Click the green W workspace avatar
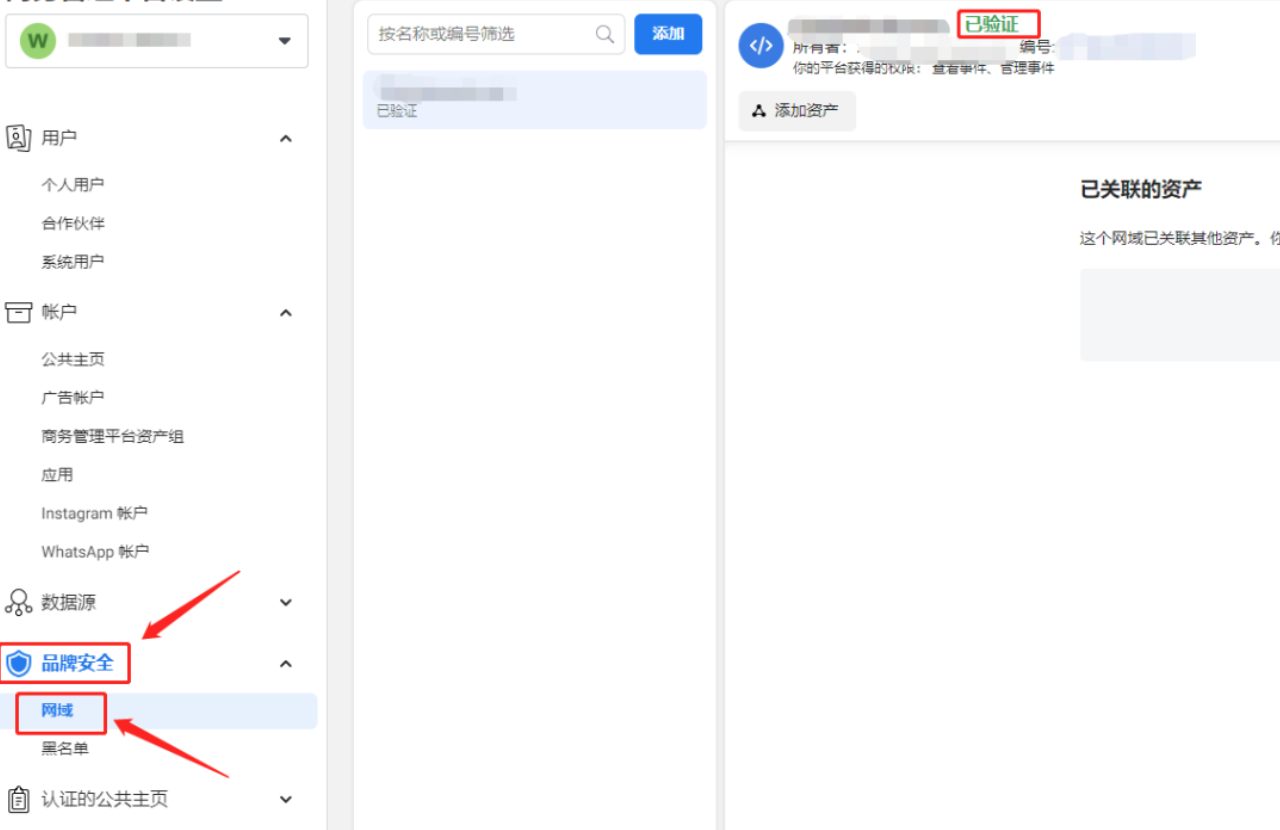This screenshot has width=1280, height=830. pyautogui.click(x=37, y=40)
